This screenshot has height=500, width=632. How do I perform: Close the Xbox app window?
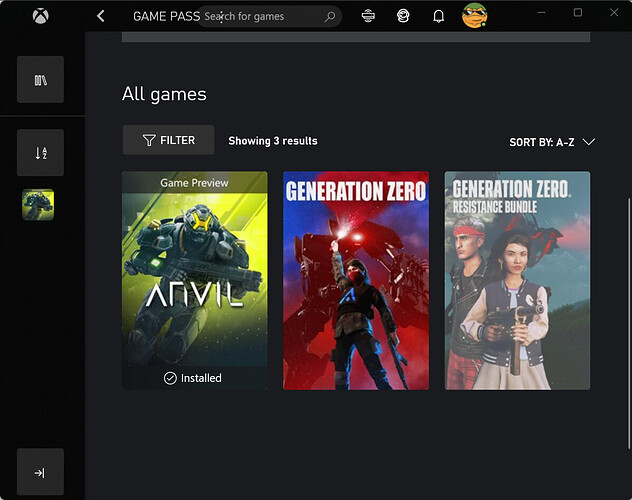tap(614, 12)
